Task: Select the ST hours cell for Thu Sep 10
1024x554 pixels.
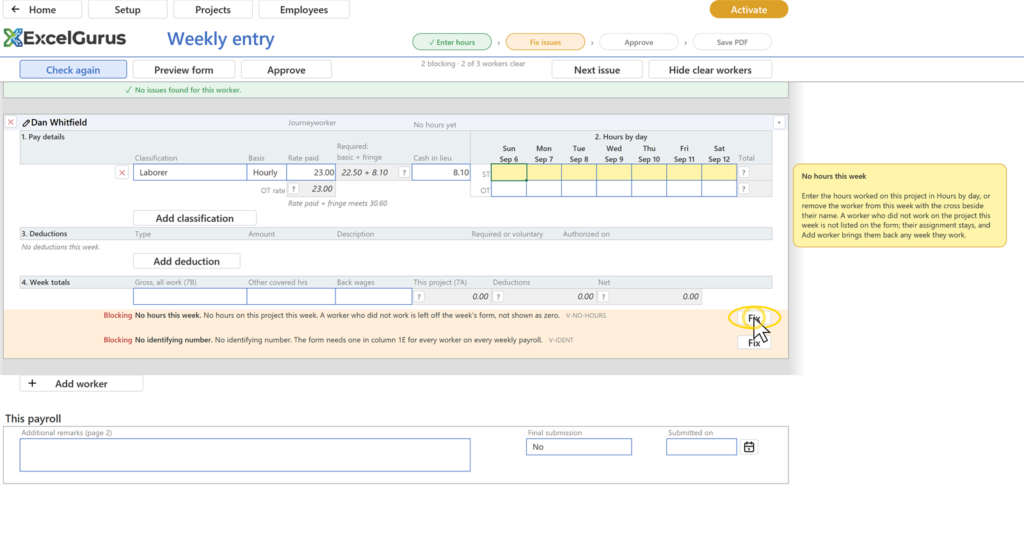Action: tap(649, 172)
